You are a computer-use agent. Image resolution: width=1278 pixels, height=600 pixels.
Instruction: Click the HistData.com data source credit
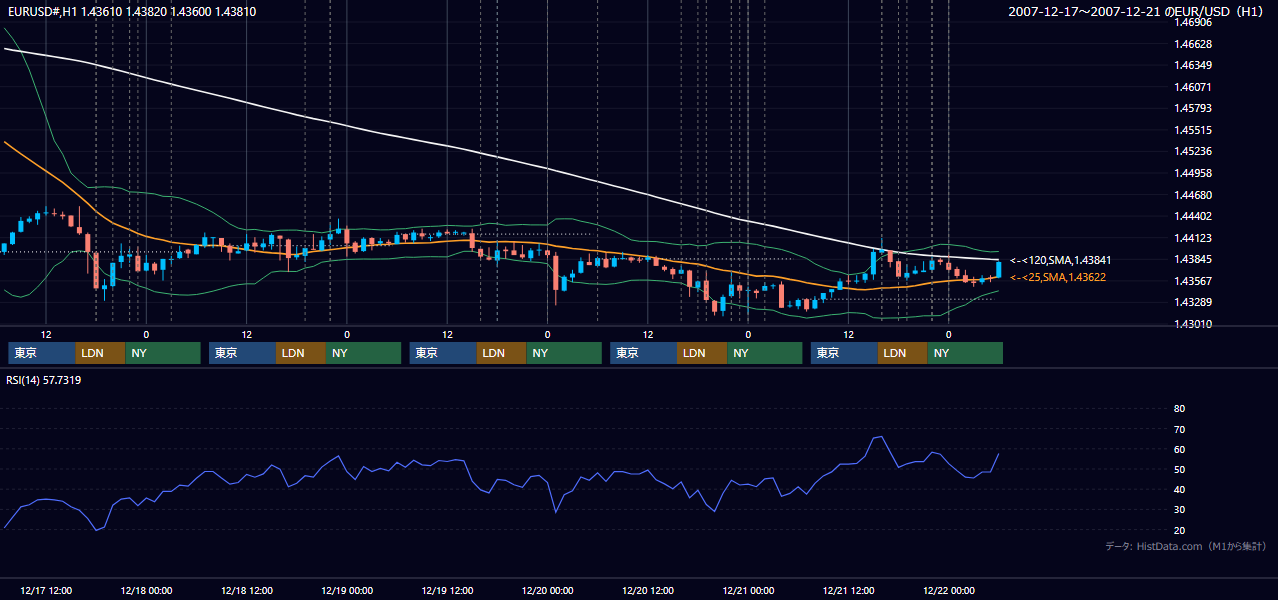coord(1186,546)
